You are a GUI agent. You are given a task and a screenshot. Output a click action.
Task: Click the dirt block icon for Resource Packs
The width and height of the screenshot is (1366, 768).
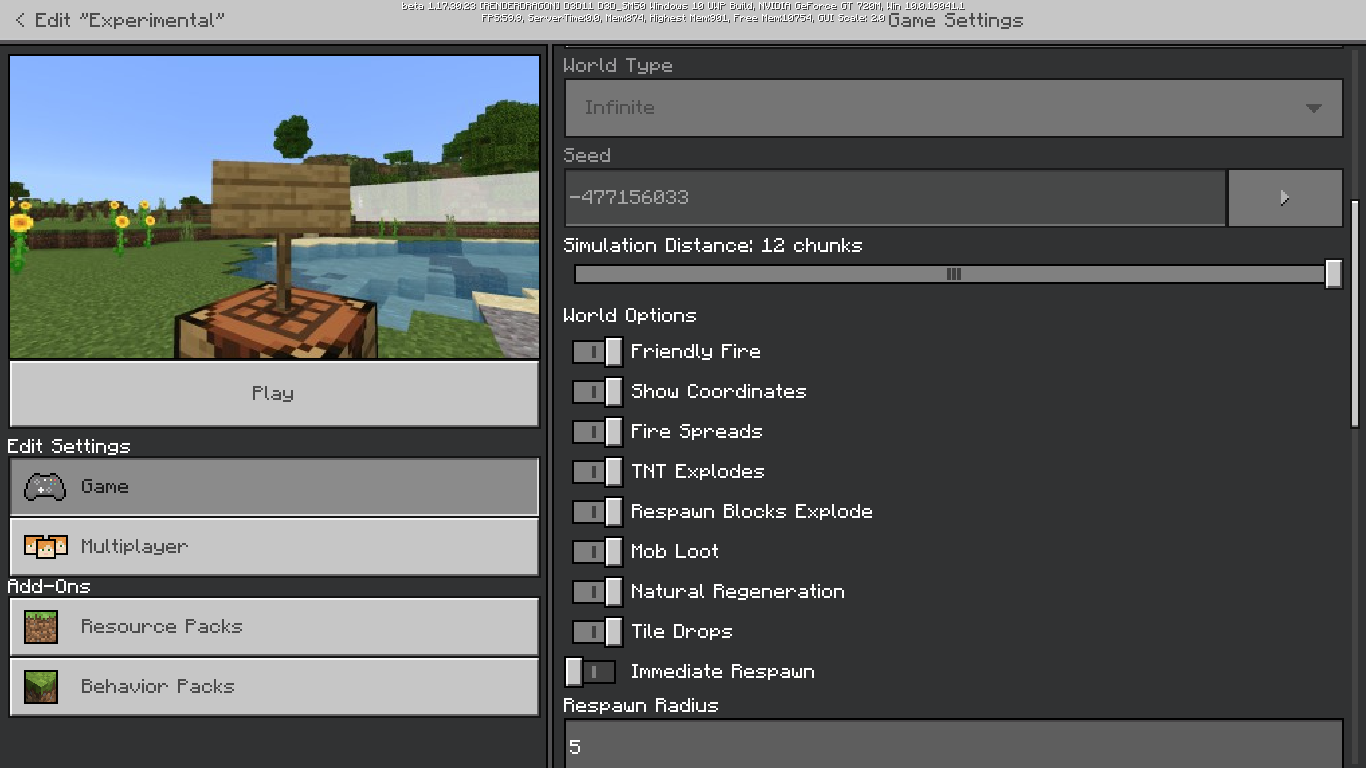coord(41,627)
